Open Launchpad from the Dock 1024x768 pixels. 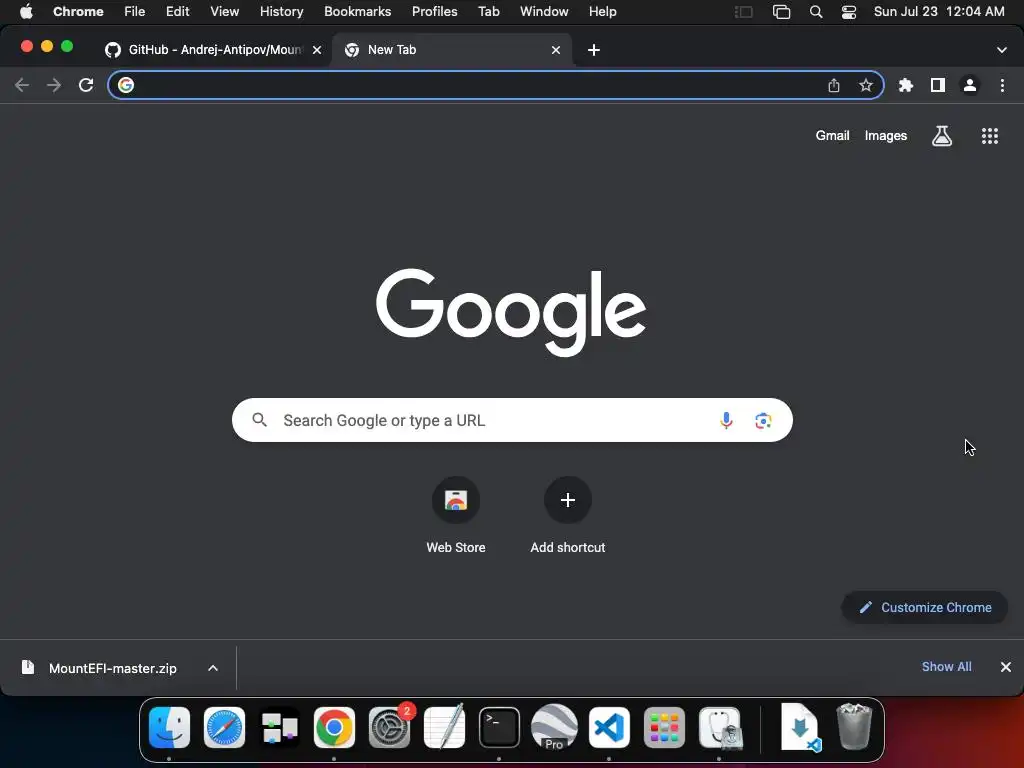664,728
